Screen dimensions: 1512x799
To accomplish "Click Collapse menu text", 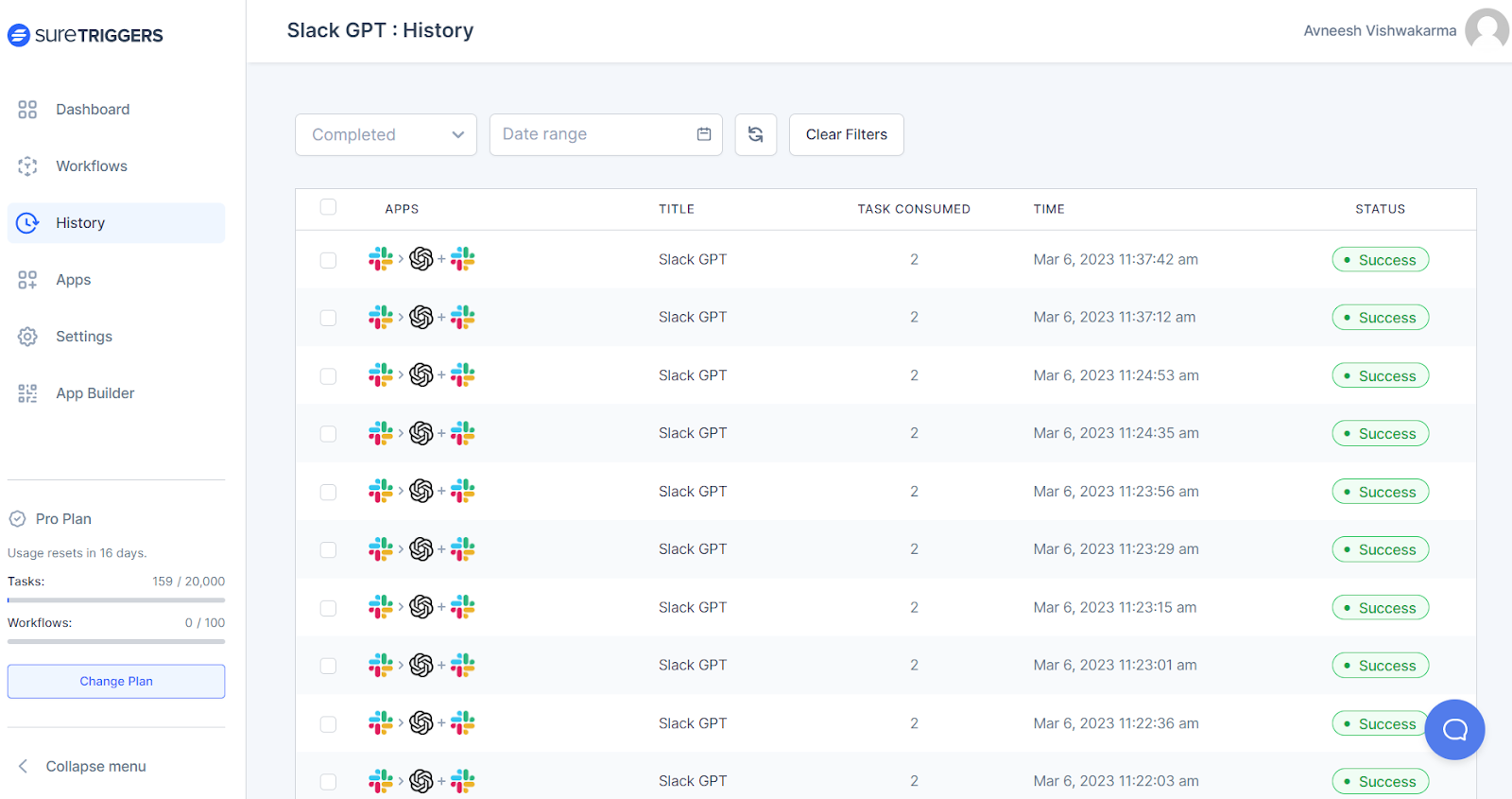I will (96, 766).
